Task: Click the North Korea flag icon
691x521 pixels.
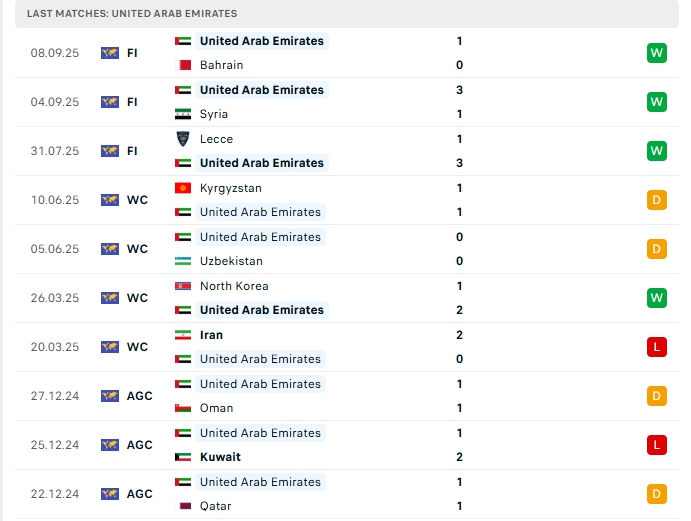Action: point(183,286)
